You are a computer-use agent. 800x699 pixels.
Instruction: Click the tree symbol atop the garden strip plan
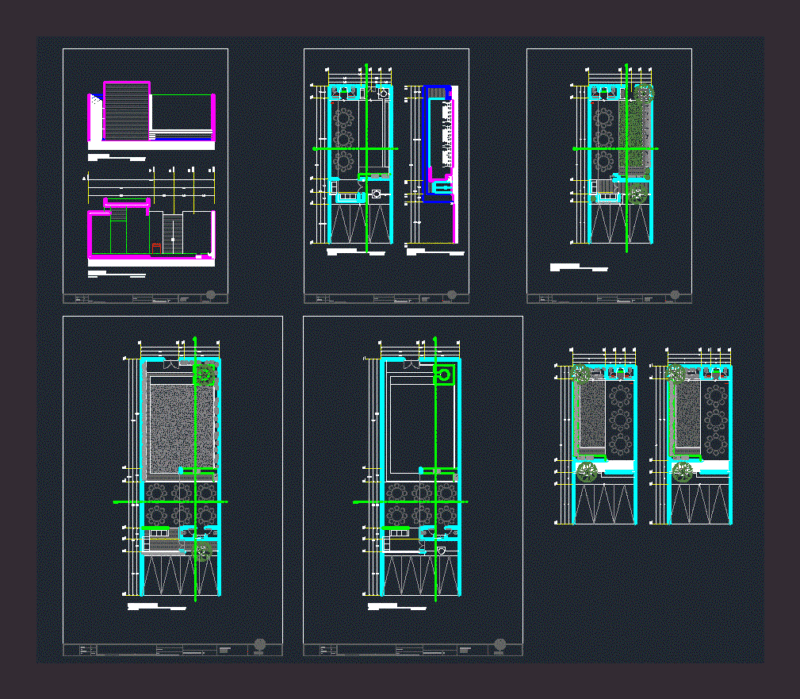644,94
